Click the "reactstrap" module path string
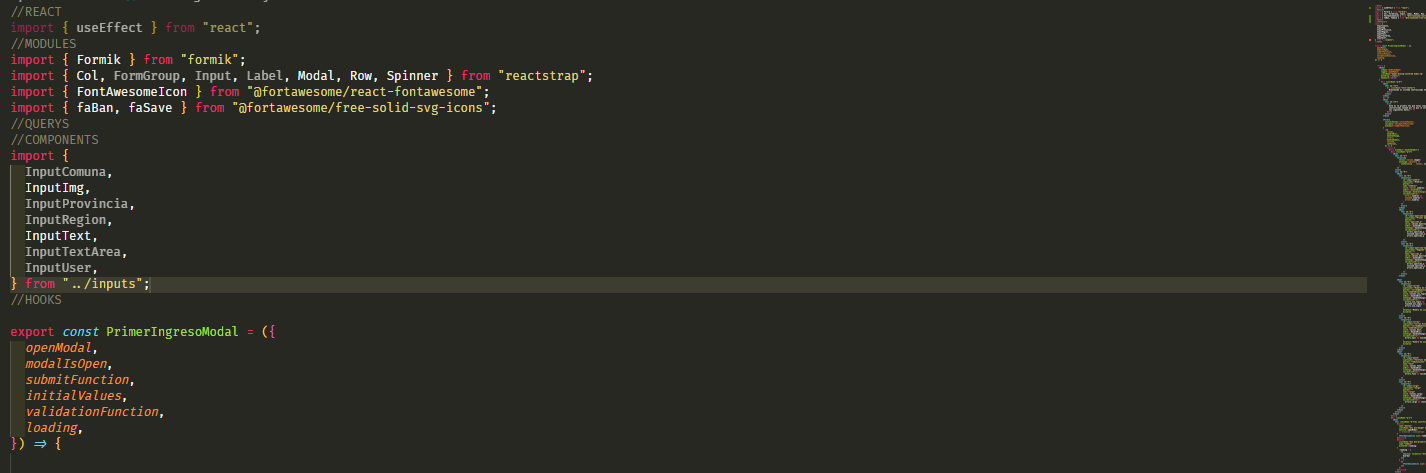 pyautogui.click(x=546, y=76)
